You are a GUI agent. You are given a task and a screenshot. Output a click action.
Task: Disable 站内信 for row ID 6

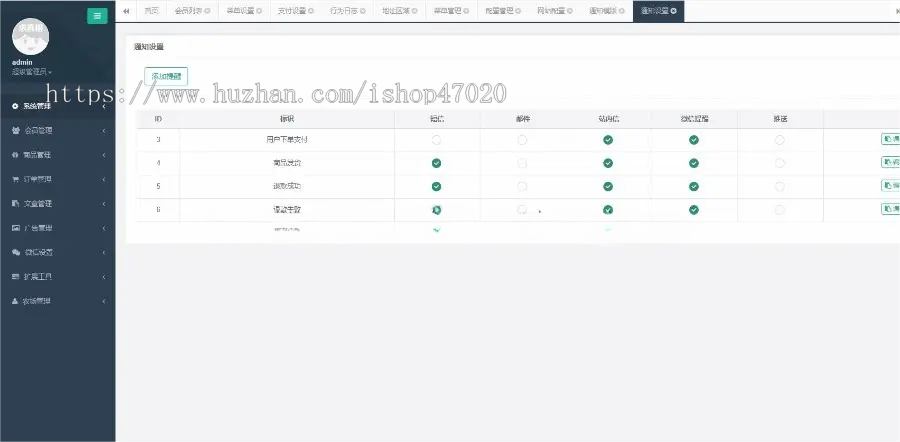[608, 210]
